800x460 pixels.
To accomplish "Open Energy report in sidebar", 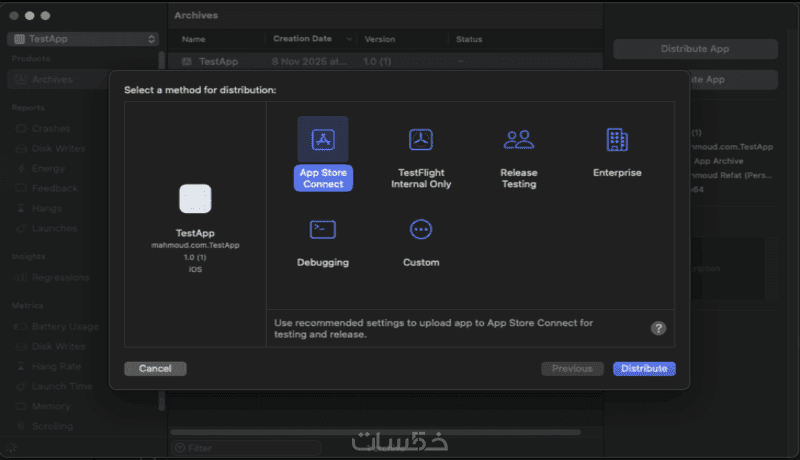I will 48,168.
